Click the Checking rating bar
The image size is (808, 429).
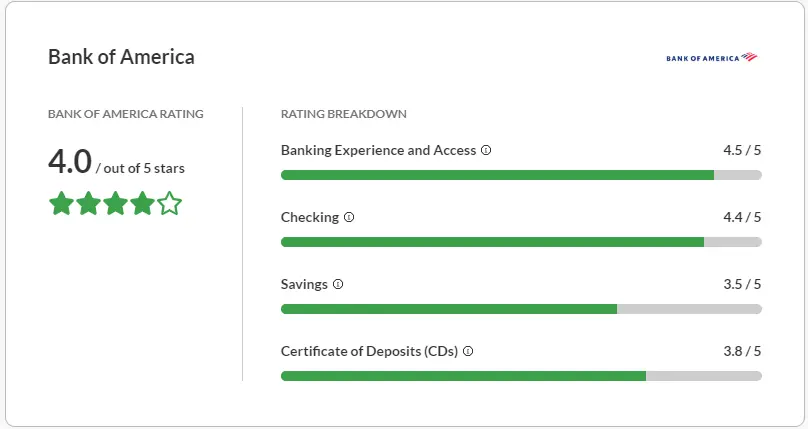tap(521, 242)
